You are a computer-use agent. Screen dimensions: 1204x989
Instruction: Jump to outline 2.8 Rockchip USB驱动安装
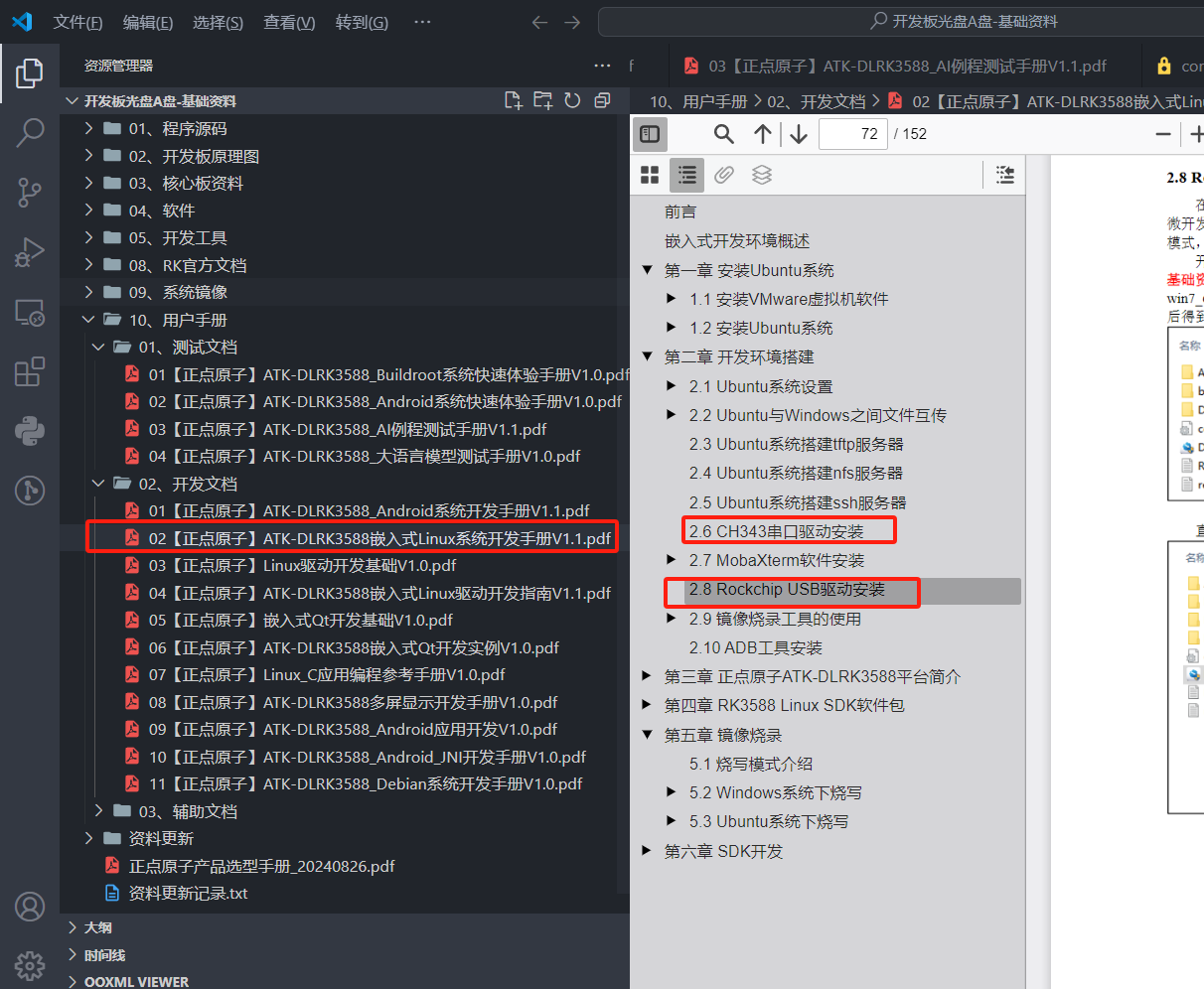tap(787, 589)
